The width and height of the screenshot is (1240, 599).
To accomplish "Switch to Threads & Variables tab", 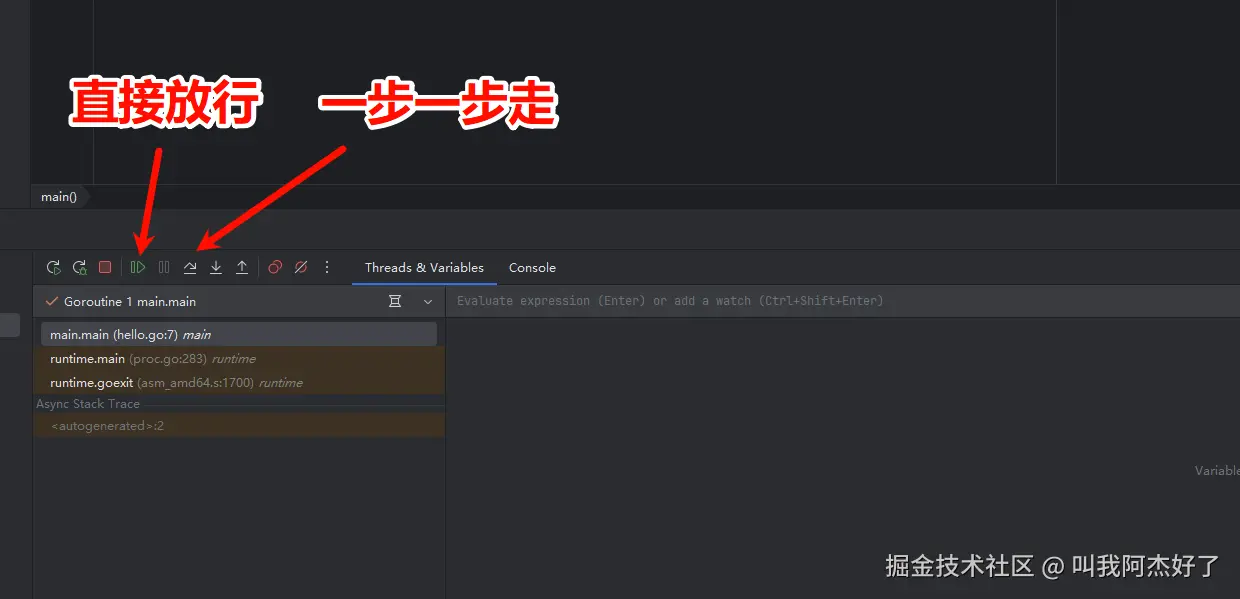I will [424, 268].
